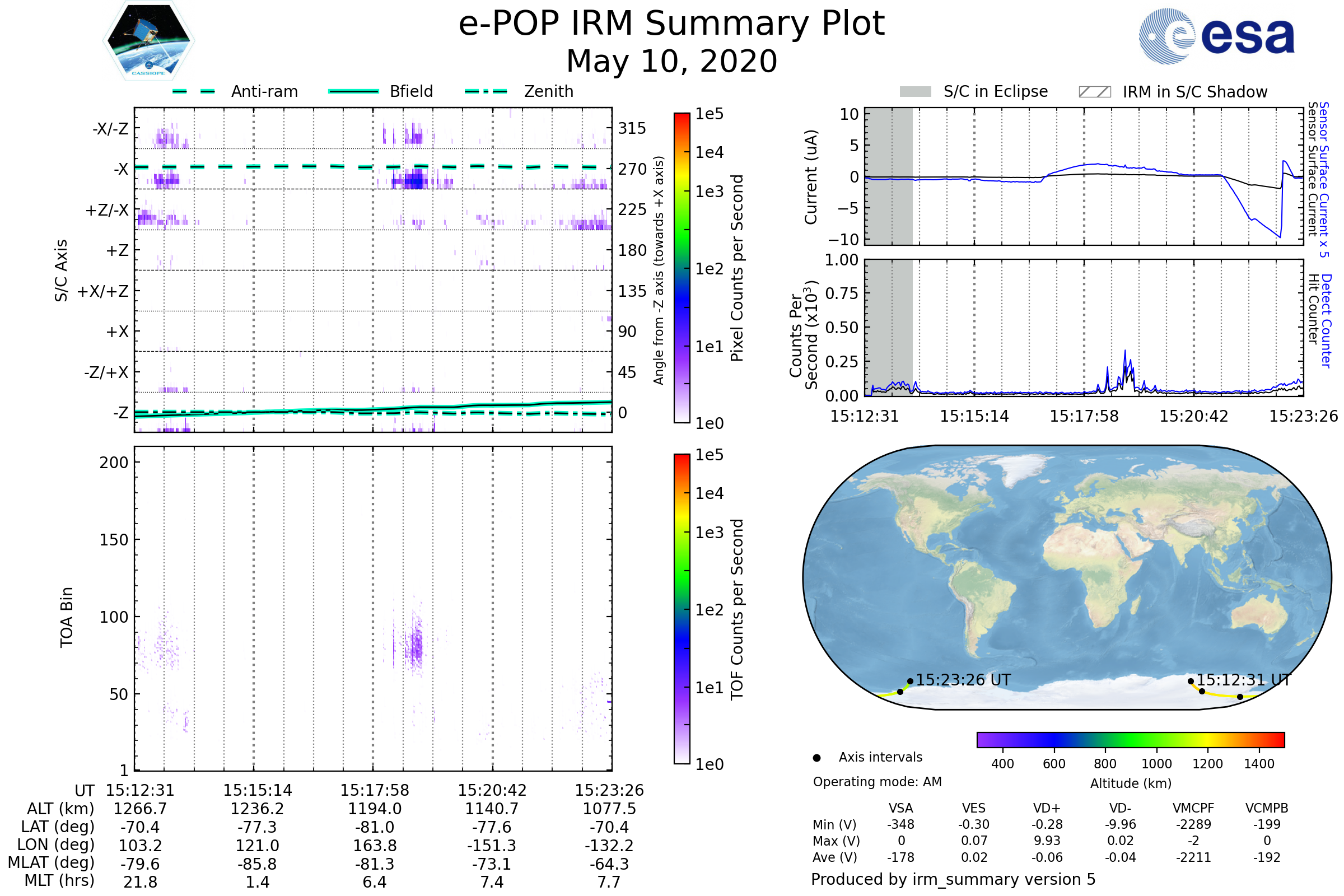The image size is (1344, 896).
Task: Click the 15:12:31 UT orbit start label on the map
Action: point(1243,680)
